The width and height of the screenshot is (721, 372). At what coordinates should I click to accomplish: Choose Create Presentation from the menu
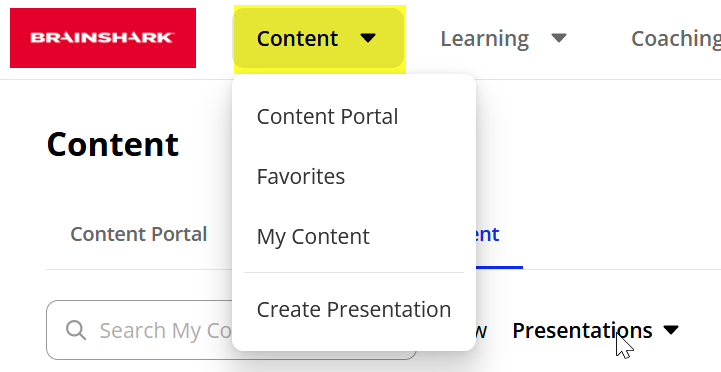point(354,309)
